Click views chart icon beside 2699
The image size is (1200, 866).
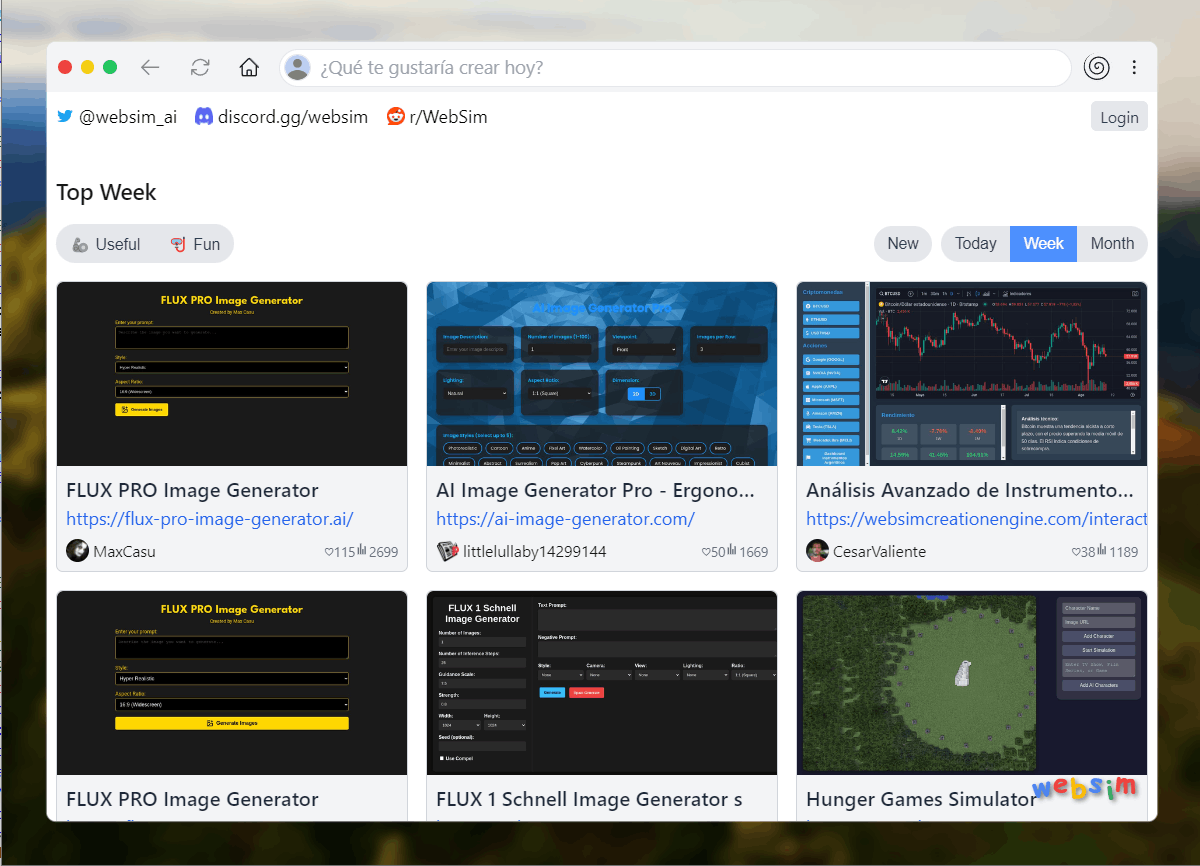[x=362, y=550]
